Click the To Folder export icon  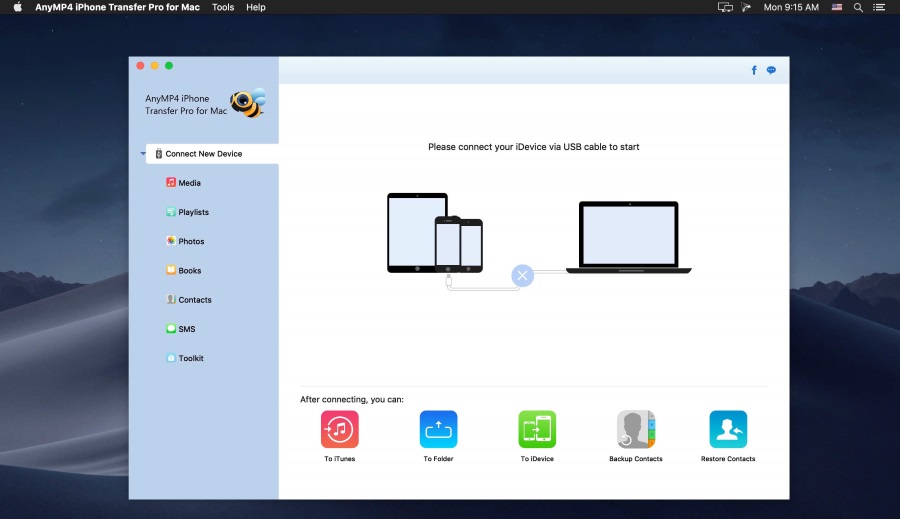(x=438, y=429)
